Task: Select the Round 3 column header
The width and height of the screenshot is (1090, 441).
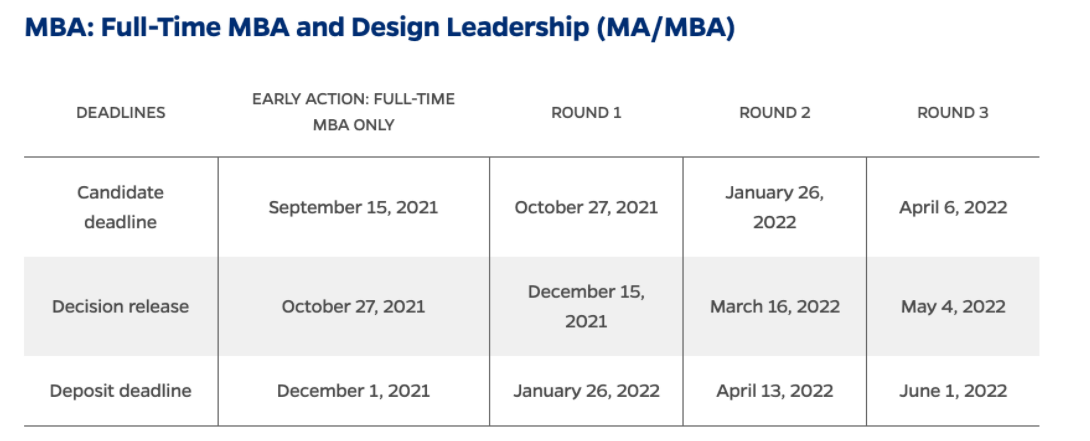Action: coord(953,113)
